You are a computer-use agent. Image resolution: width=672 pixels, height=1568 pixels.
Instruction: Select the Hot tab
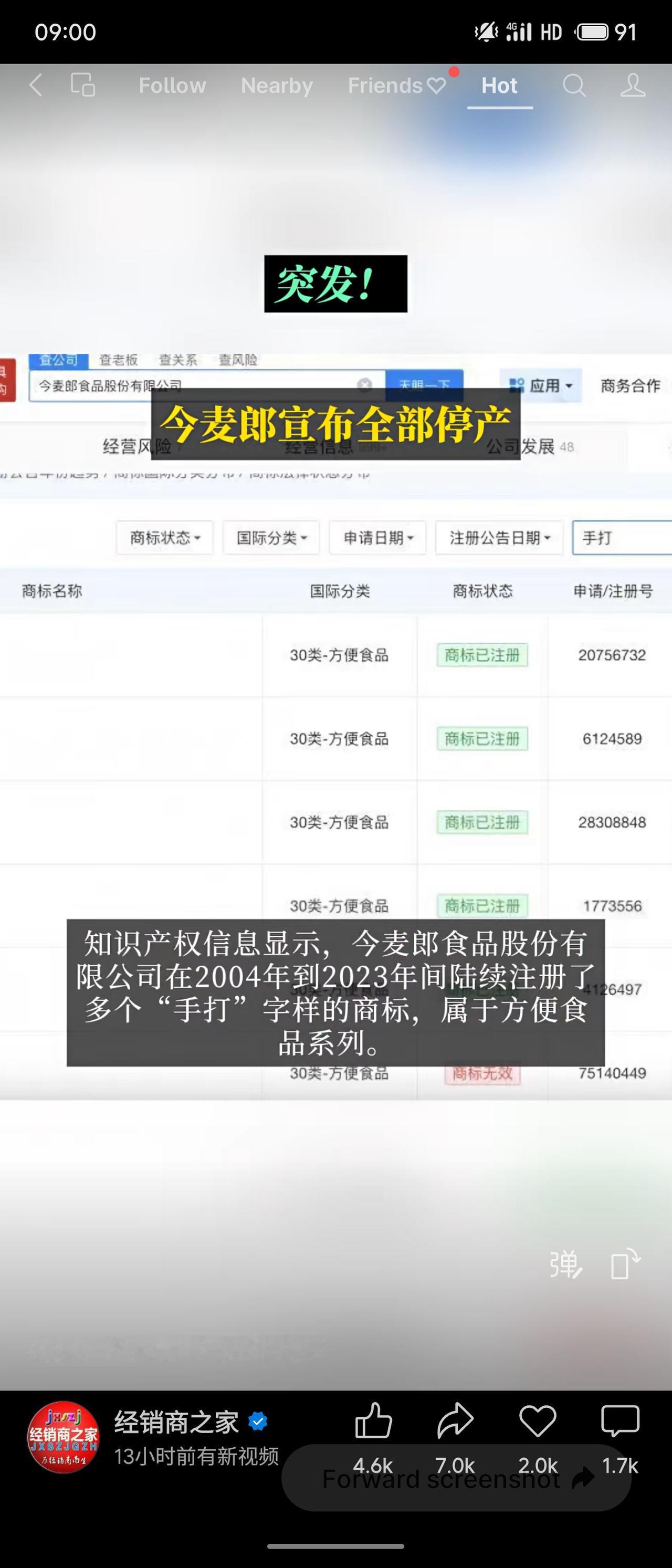click(x=499, y=85)
